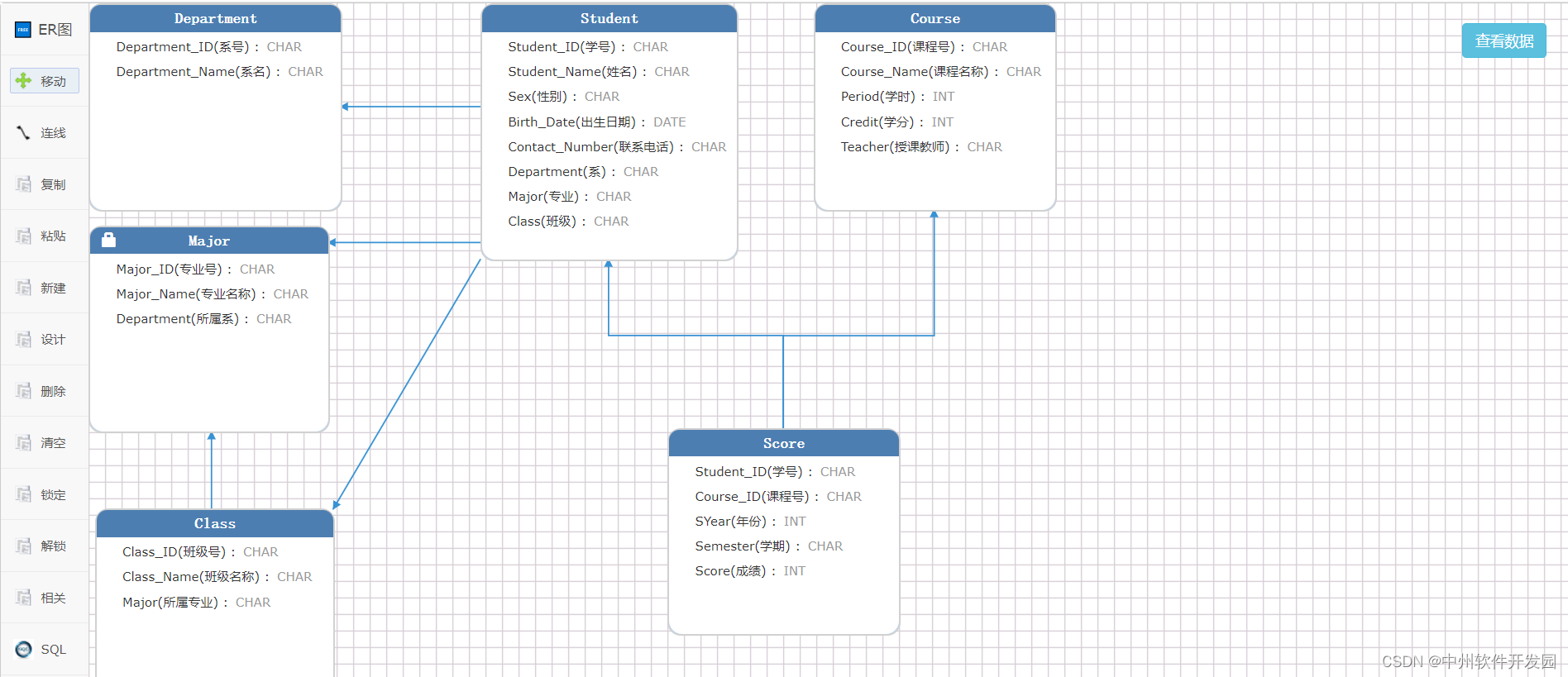Open 查看数据 view data button

(x=1503, y=41)
